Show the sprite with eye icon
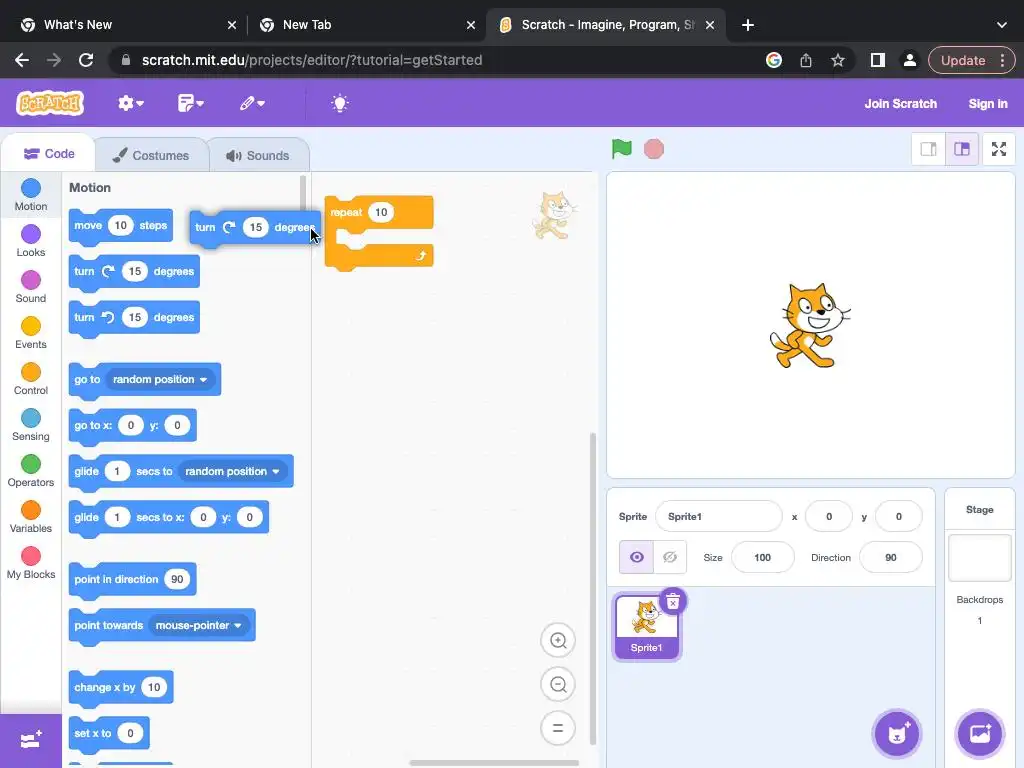Image resolution: width=1024 pixels, height=768 pixels. 636,557
